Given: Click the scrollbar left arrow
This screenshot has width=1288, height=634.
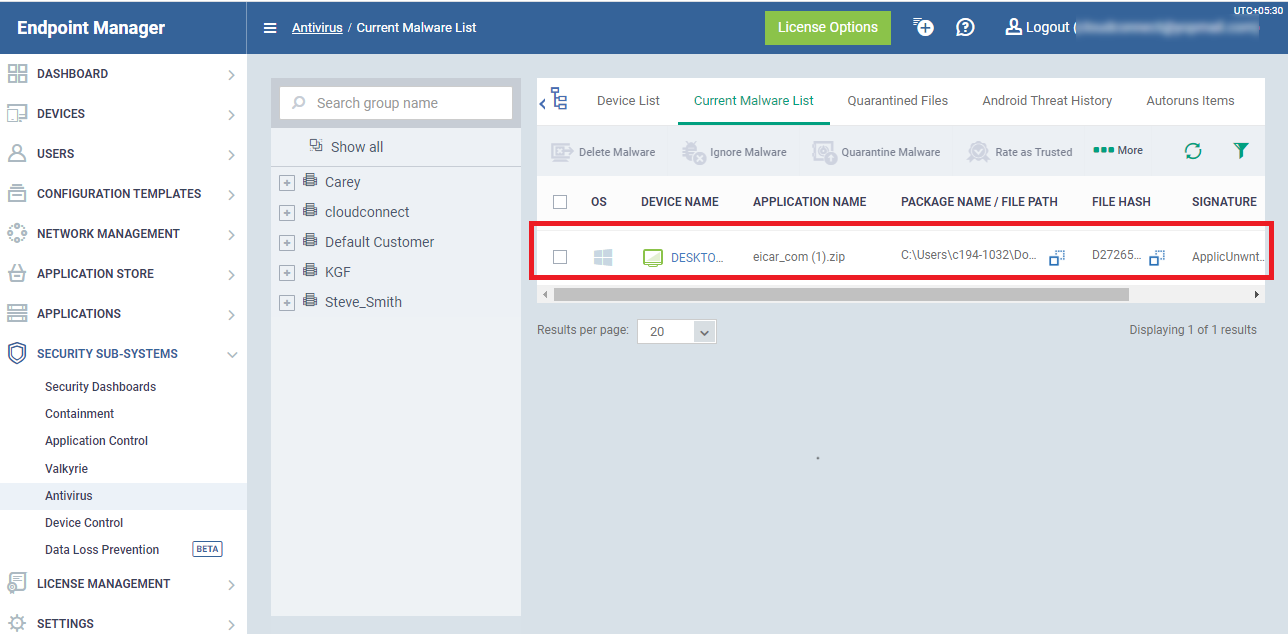Looking at the screenshot, I should tap(545, 295).
